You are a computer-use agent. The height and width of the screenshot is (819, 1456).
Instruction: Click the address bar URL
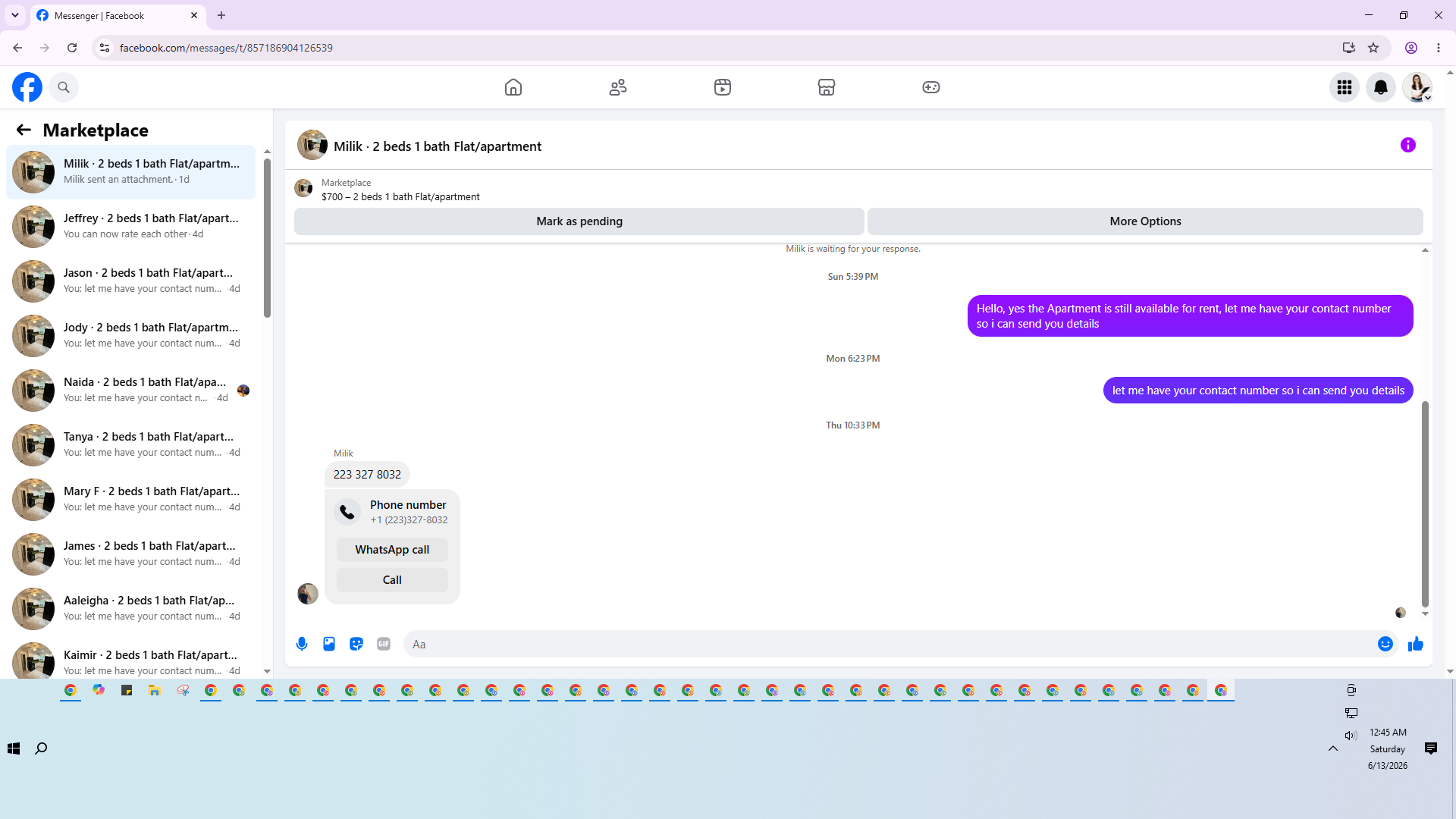click(226, 48)
